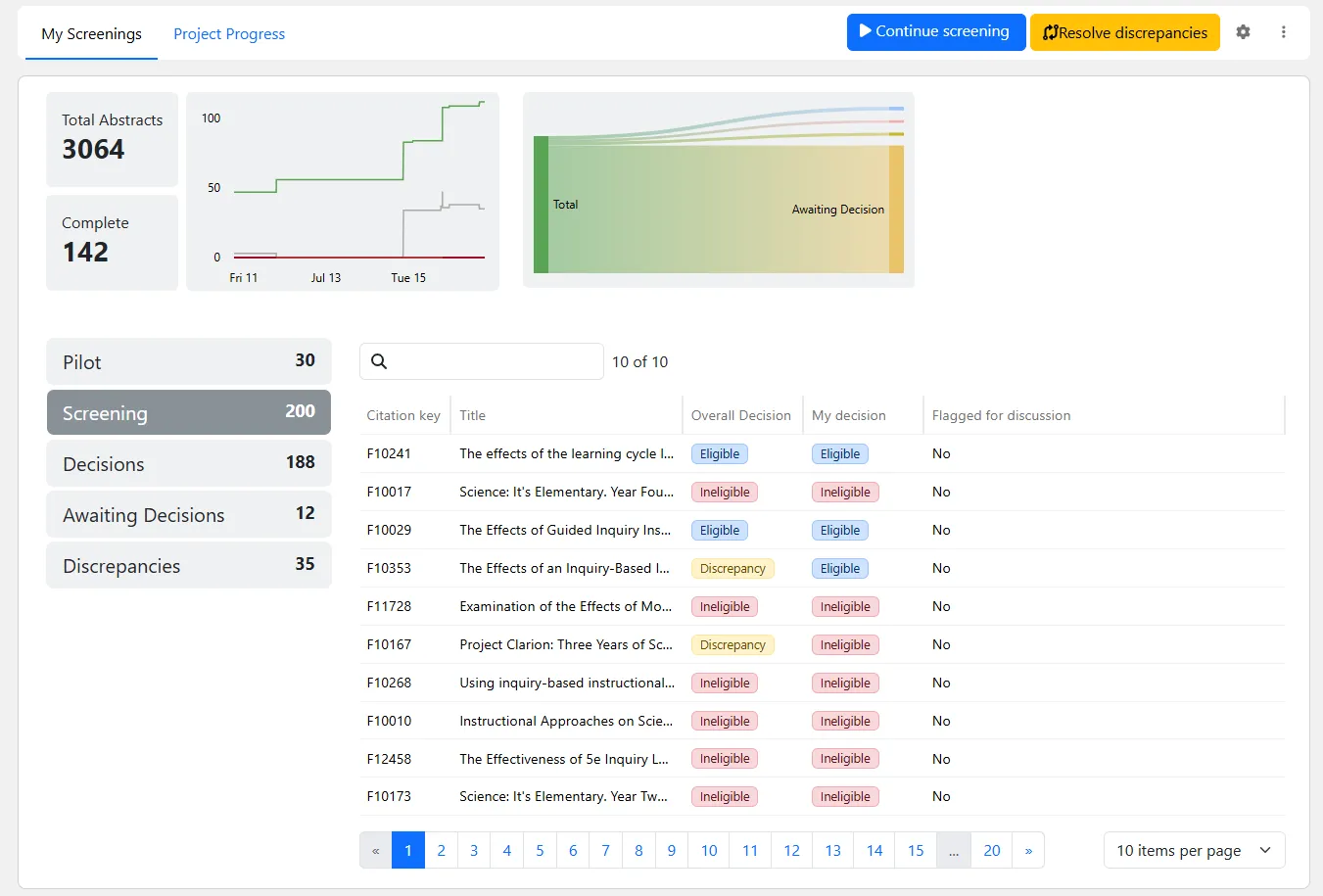Go to page 4
The image size is (1323, 896).
(507, 850)
